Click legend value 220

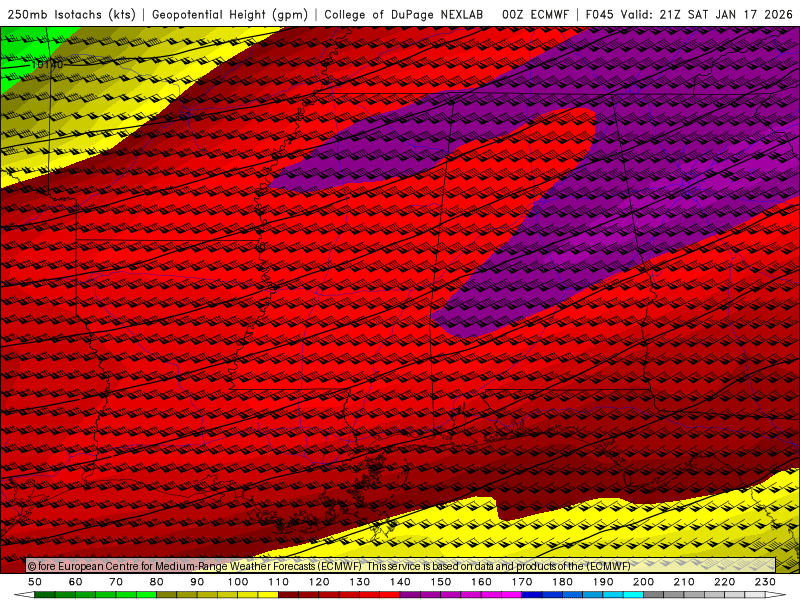pyautogui.click(x=724, y=582)
